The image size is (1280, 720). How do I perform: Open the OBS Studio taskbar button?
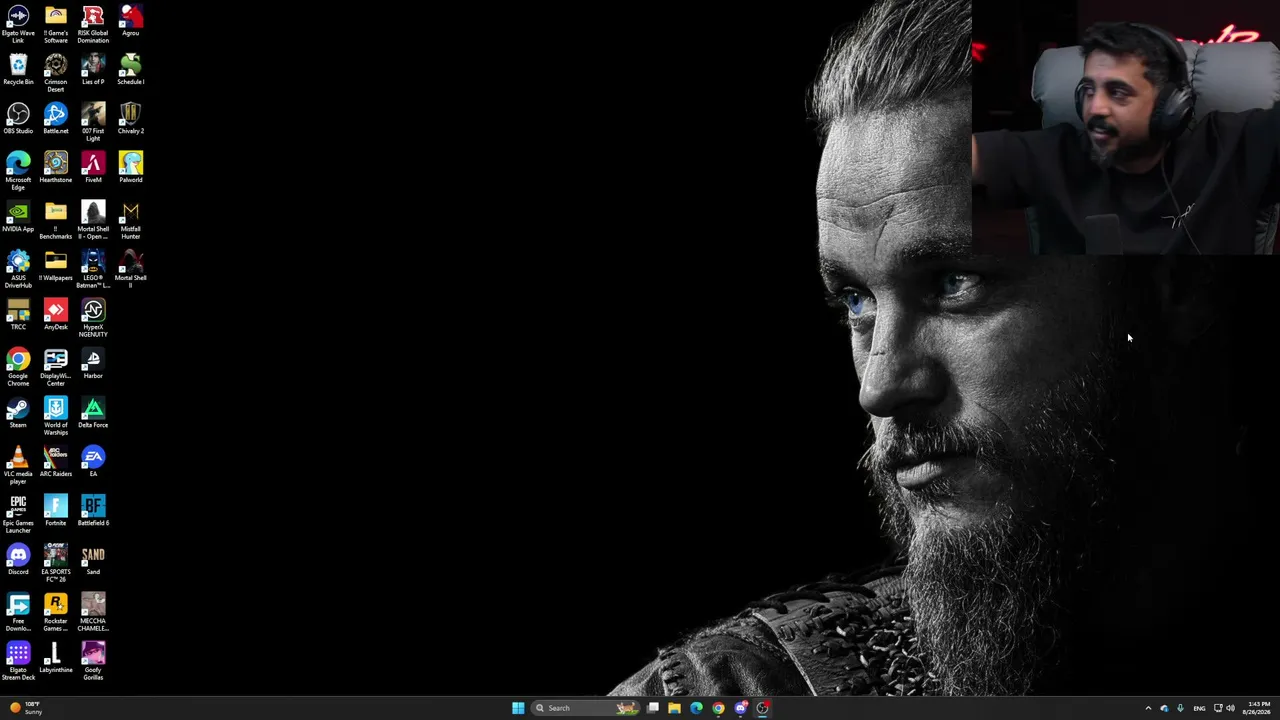click(x=762, y=708)
